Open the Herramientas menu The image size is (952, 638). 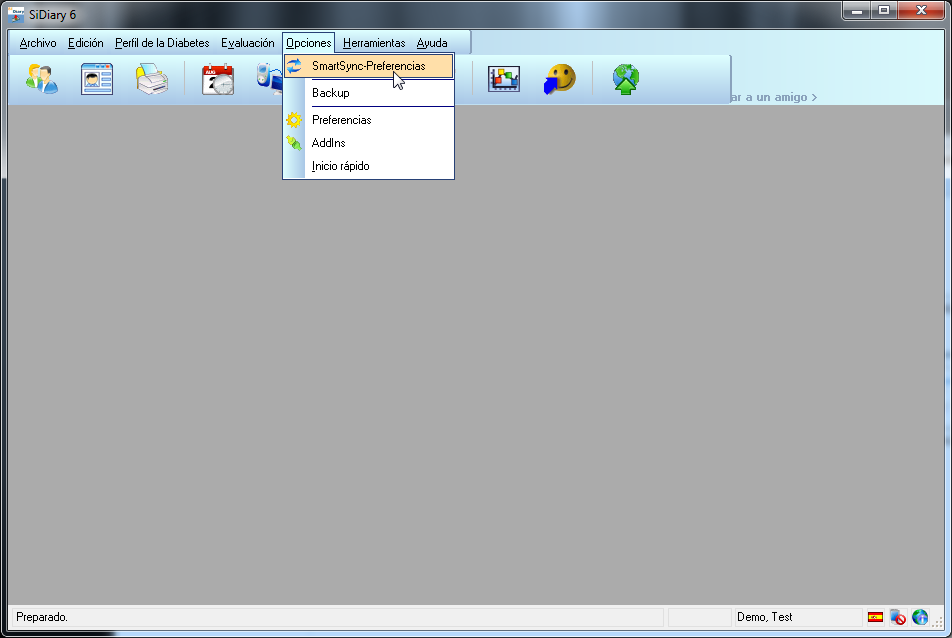point(374,43)
